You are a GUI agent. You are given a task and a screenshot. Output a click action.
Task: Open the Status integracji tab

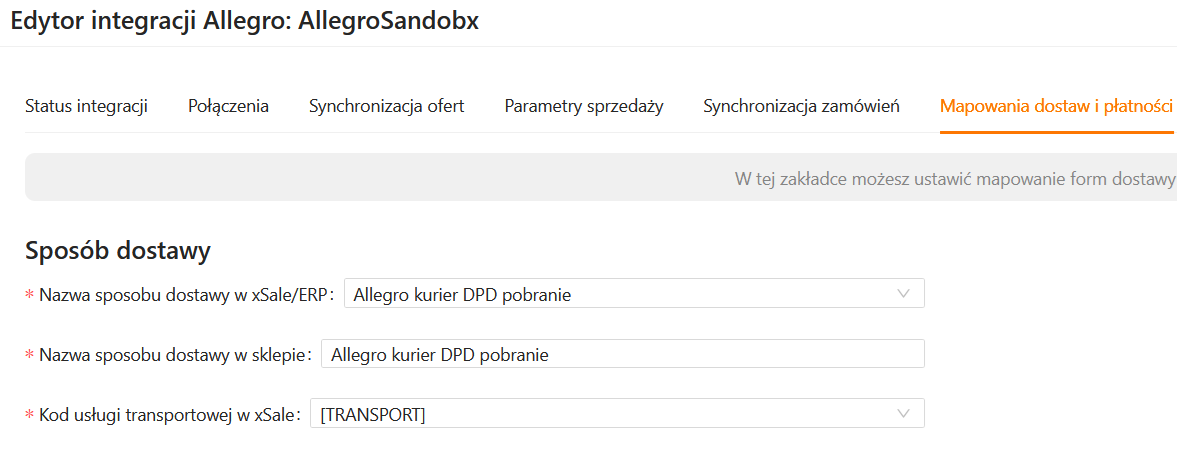click(x=86, y=106)
